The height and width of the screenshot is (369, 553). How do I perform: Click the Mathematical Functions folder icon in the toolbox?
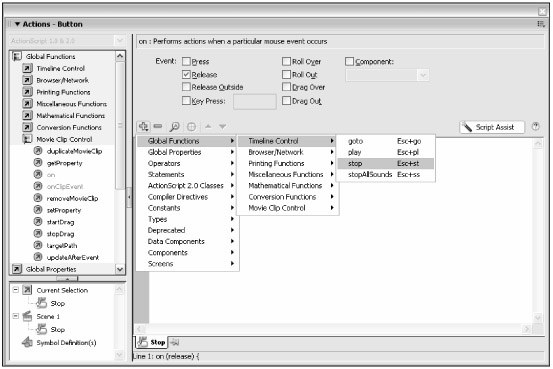[x=27, y=115]
